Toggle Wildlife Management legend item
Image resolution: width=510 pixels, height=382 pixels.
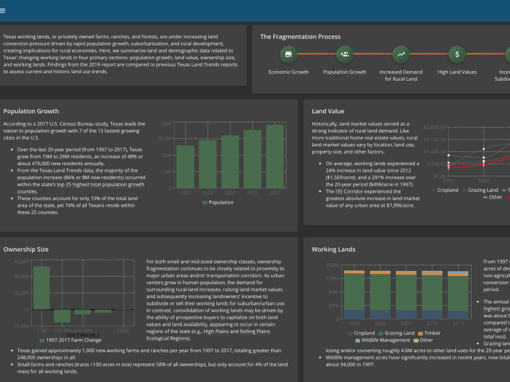click(x=382, y=340)
